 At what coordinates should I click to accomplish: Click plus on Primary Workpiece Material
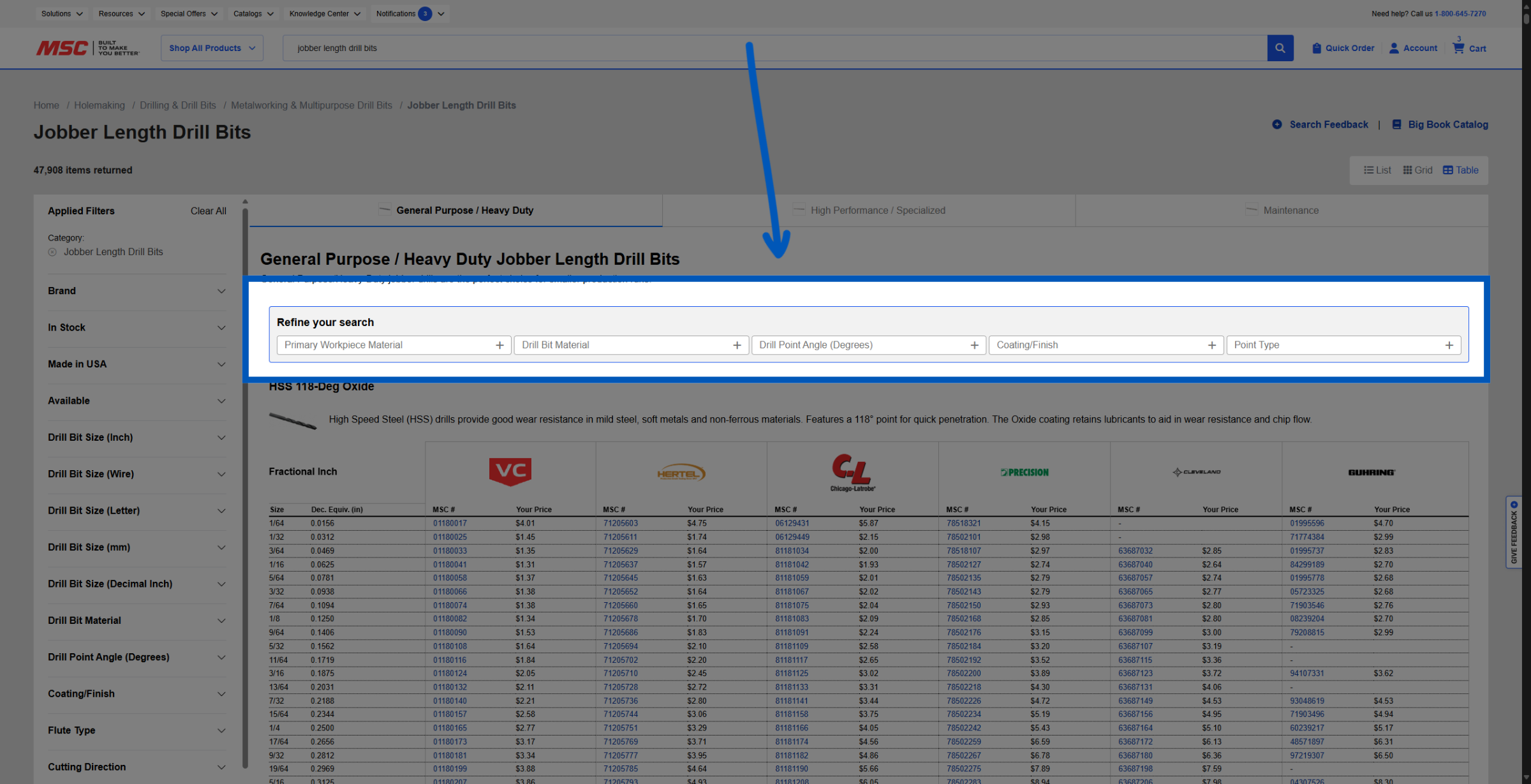pyautogui.click(x=499, y=345)
